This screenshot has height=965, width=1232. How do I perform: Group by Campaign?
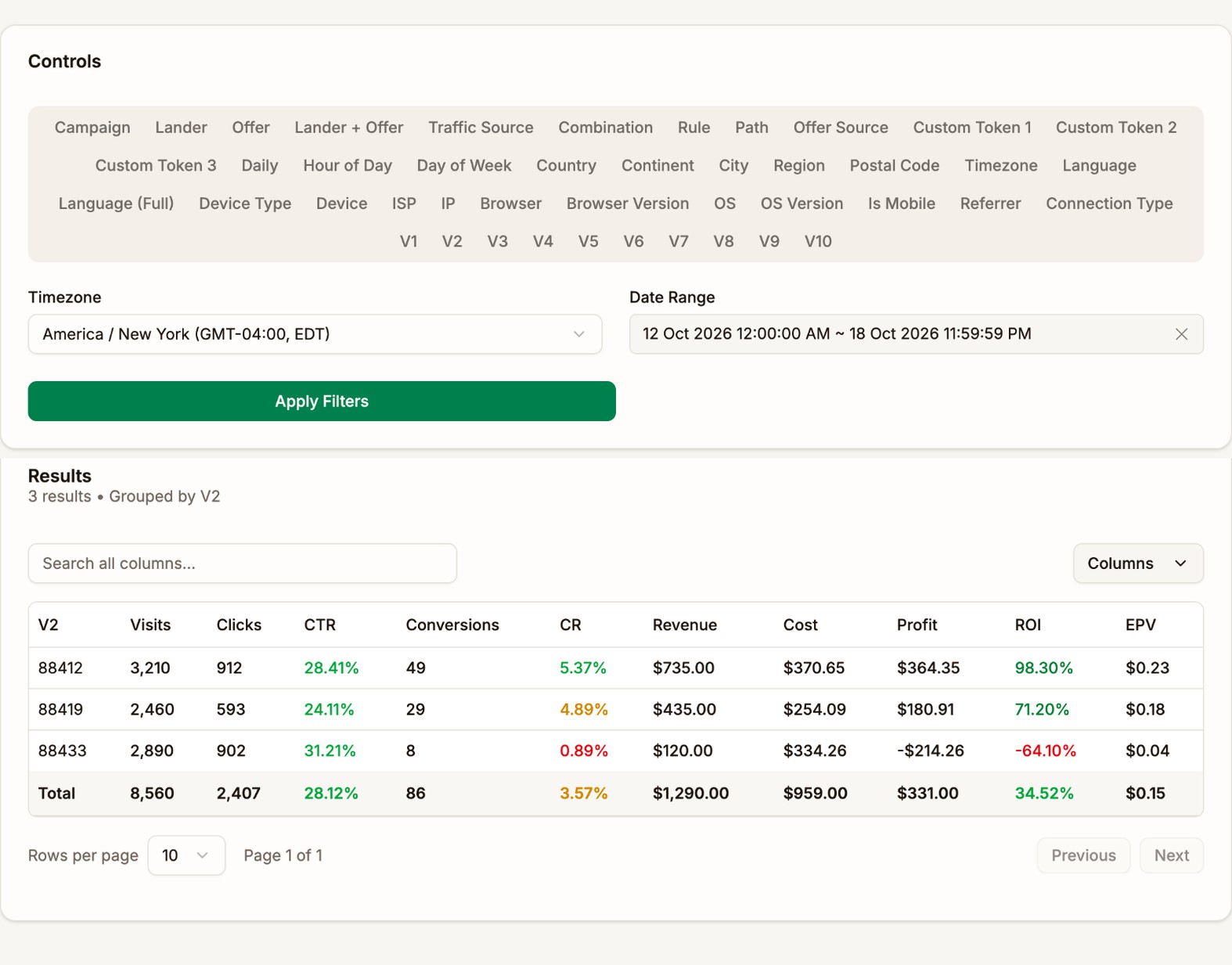[x=92, y=128]
